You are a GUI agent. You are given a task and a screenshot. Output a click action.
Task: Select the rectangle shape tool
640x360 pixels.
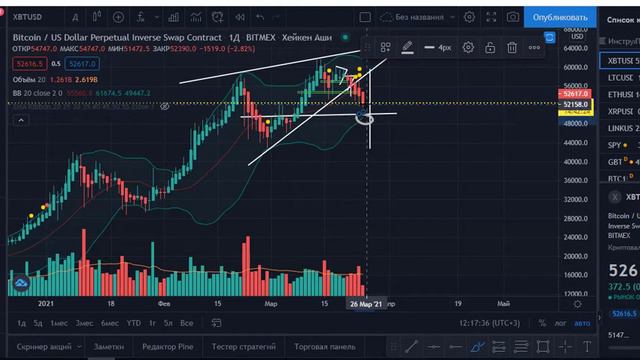pyautogui.click(x=543, y=347)
